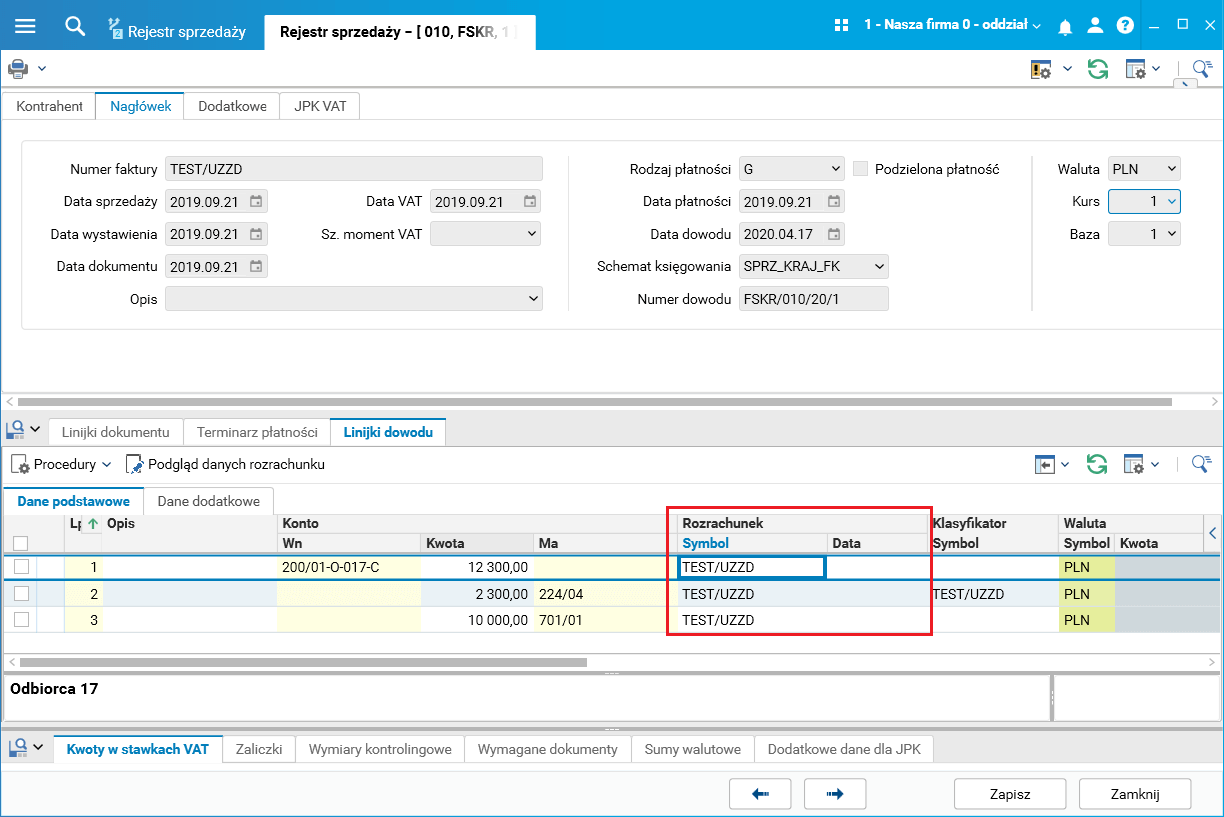Toggle the select-all checkbox in grid header
This screenshot has height=817, width=1224.
point(21,543)
